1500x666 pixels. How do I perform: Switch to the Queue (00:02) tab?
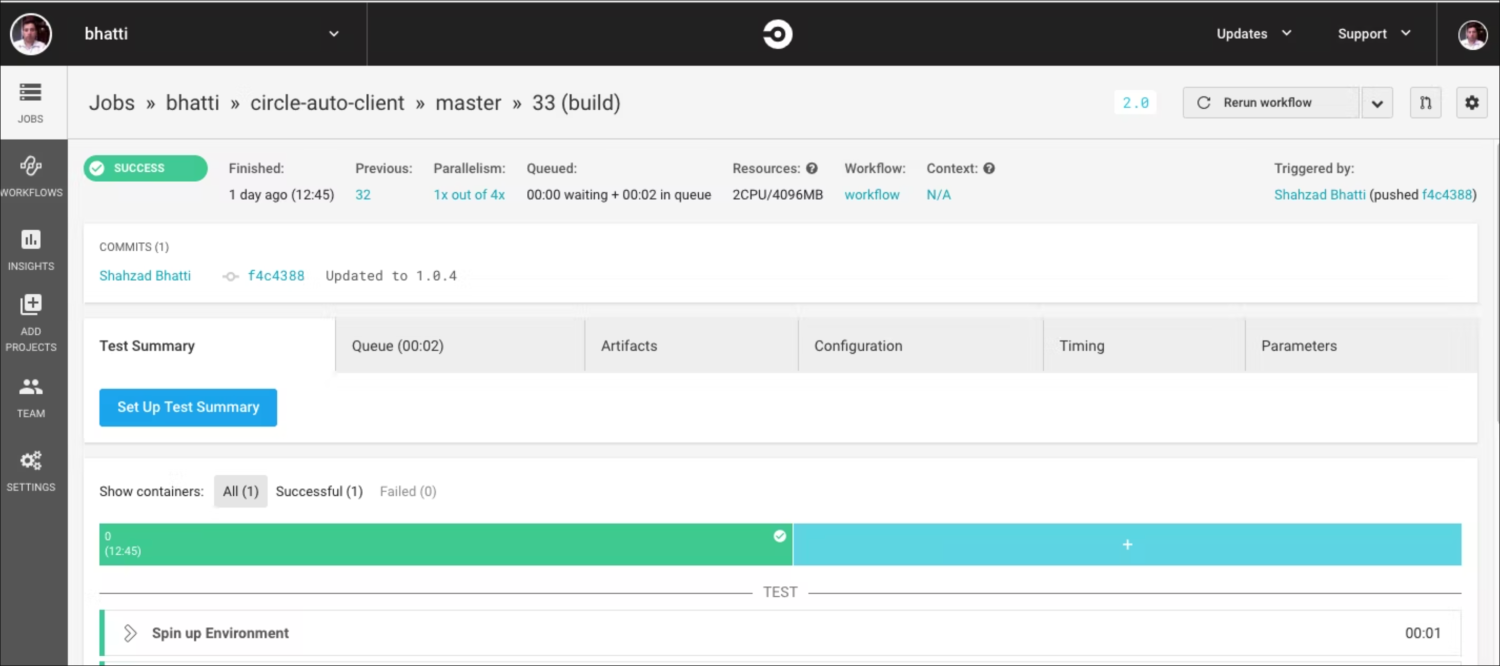tap(460, 346)
